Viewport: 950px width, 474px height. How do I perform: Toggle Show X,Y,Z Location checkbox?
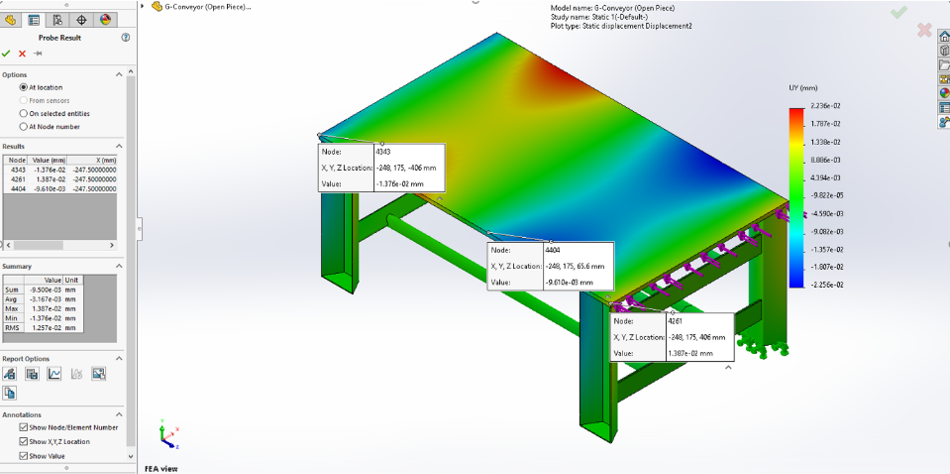(24, 441)
